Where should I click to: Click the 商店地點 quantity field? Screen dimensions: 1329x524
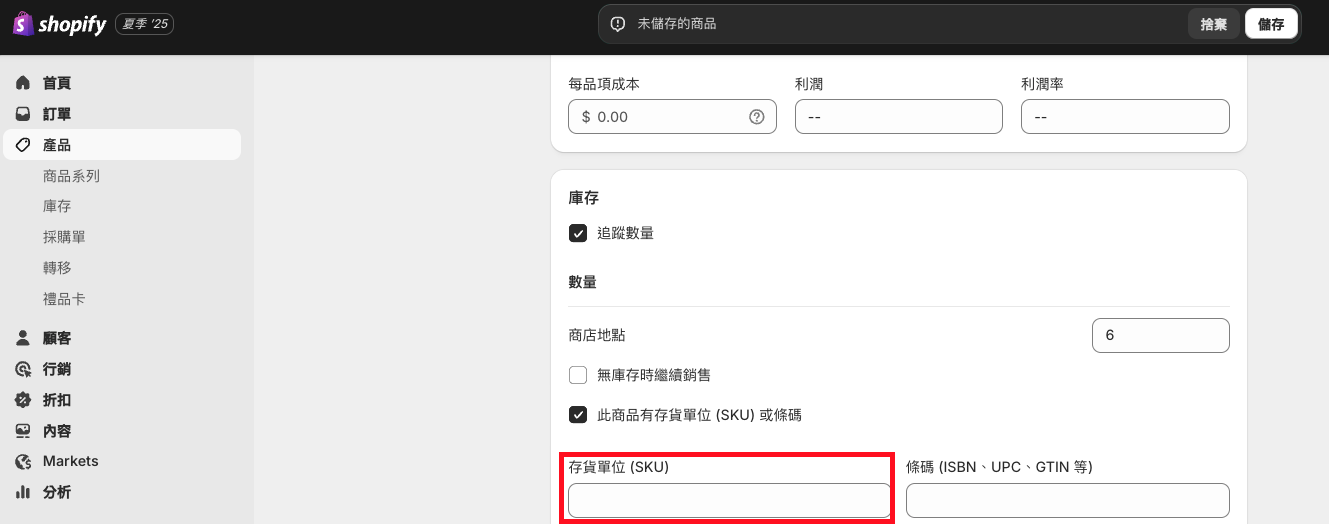coord(1160,336)
